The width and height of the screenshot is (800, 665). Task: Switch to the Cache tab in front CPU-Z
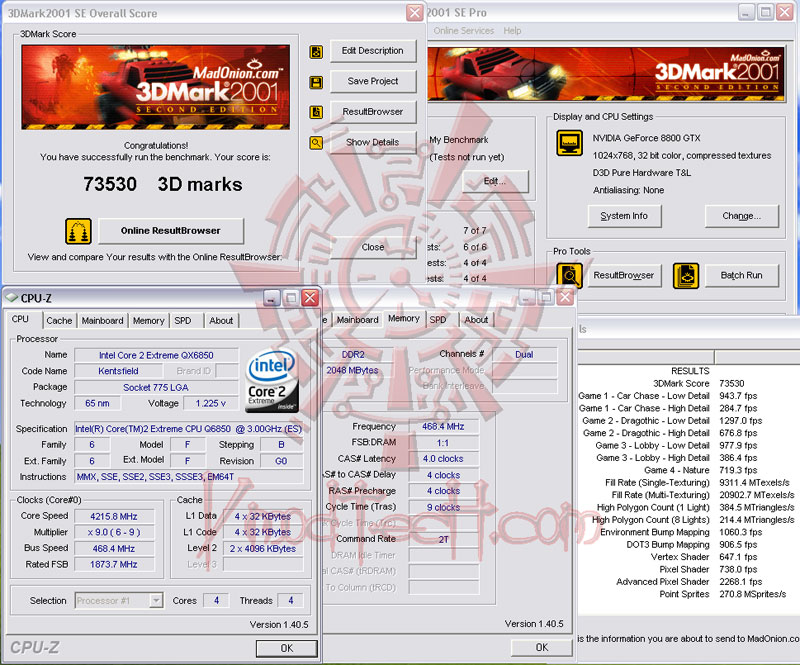[59, 321]
